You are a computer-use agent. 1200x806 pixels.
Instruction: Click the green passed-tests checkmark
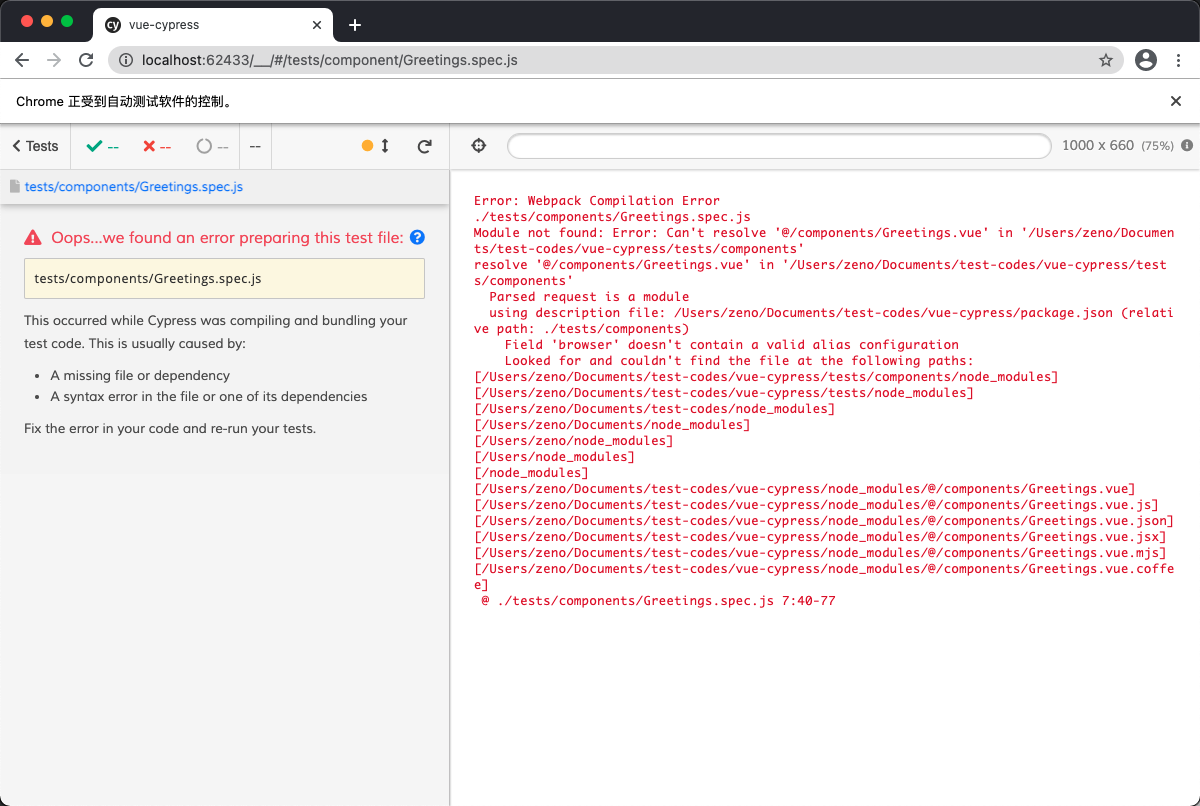tap(94, 145)
